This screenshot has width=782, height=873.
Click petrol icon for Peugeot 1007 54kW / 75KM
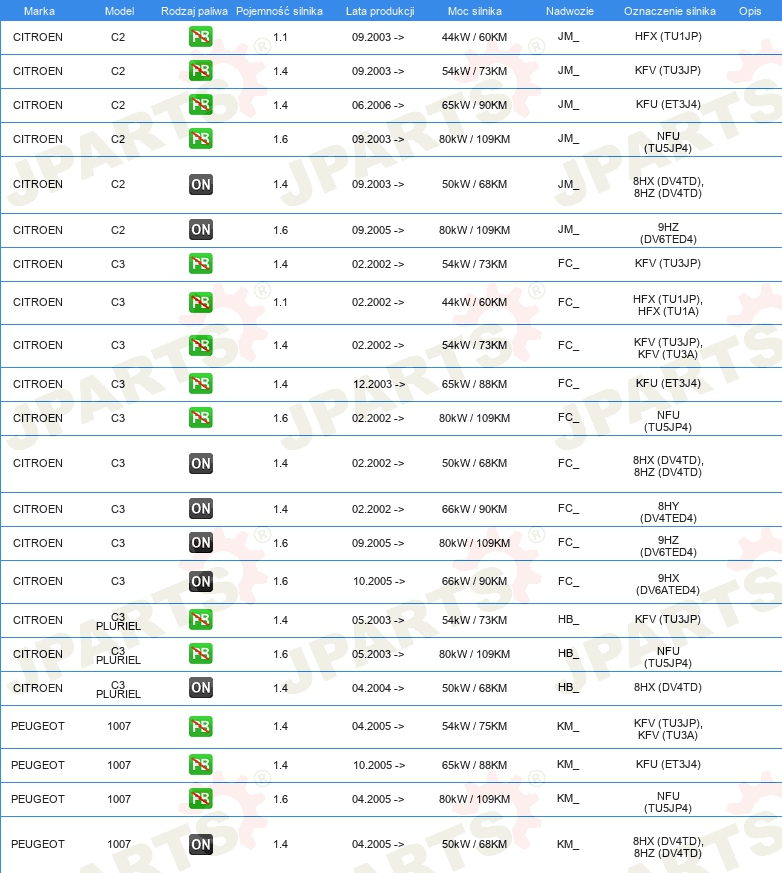tap(200, 727)
